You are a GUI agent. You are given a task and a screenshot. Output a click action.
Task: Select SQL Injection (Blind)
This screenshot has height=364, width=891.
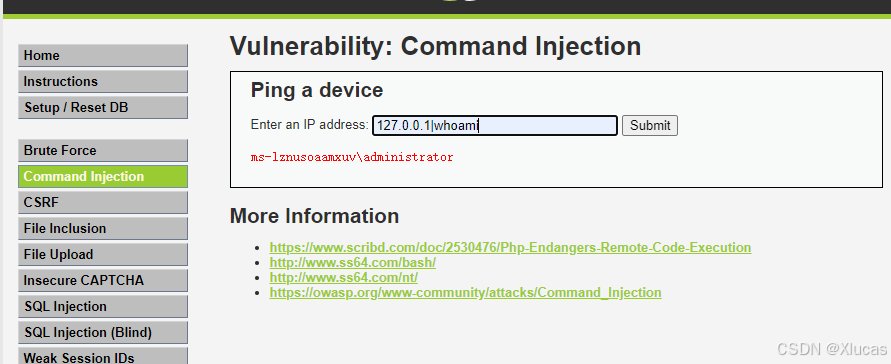click(103, 332)
